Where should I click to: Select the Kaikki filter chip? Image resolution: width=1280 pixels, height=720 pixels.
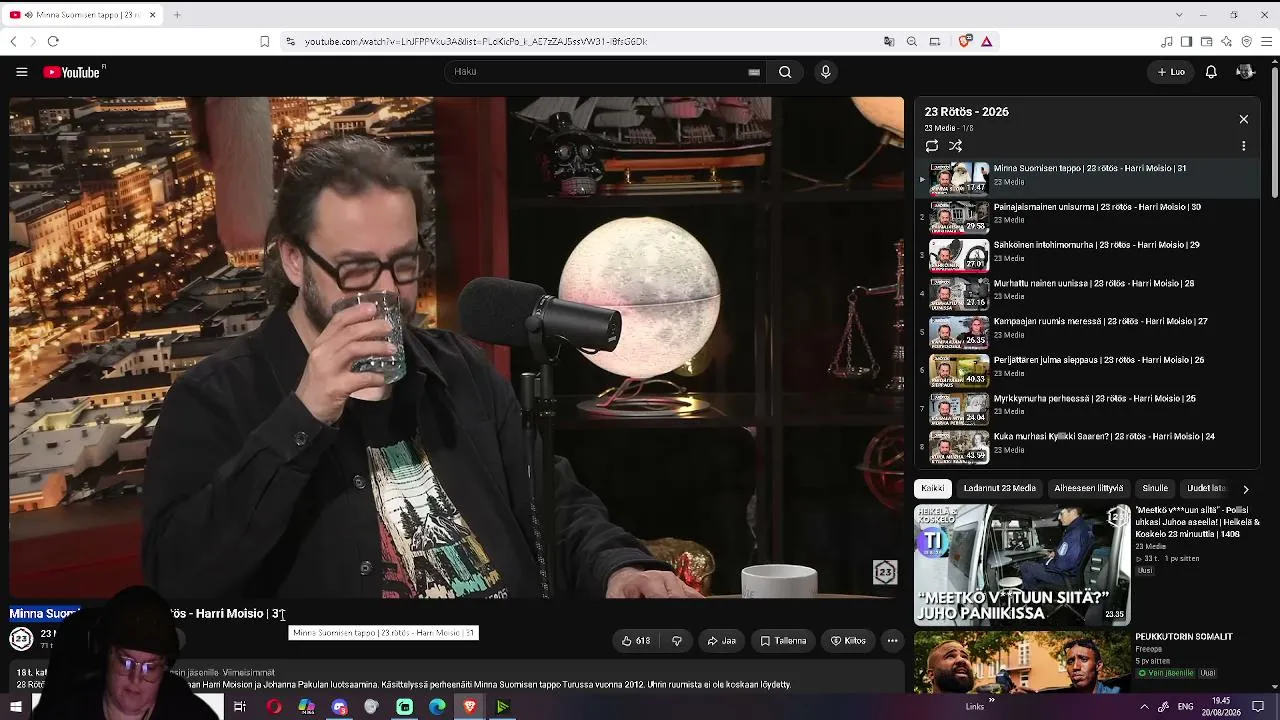(x=932, y=488)
